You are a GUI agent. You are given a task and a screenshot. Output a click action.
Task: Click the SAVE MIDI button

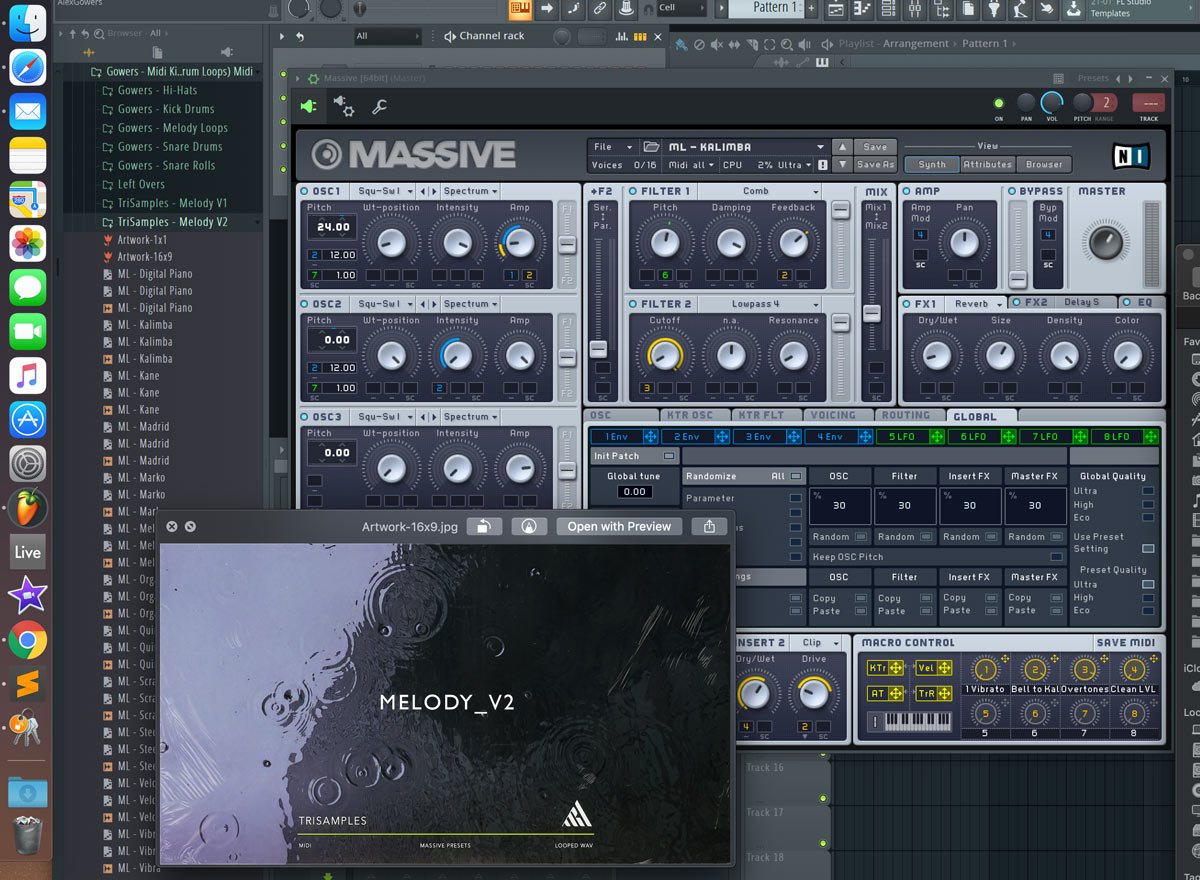pyautogui.click(x=1125, y=642)
